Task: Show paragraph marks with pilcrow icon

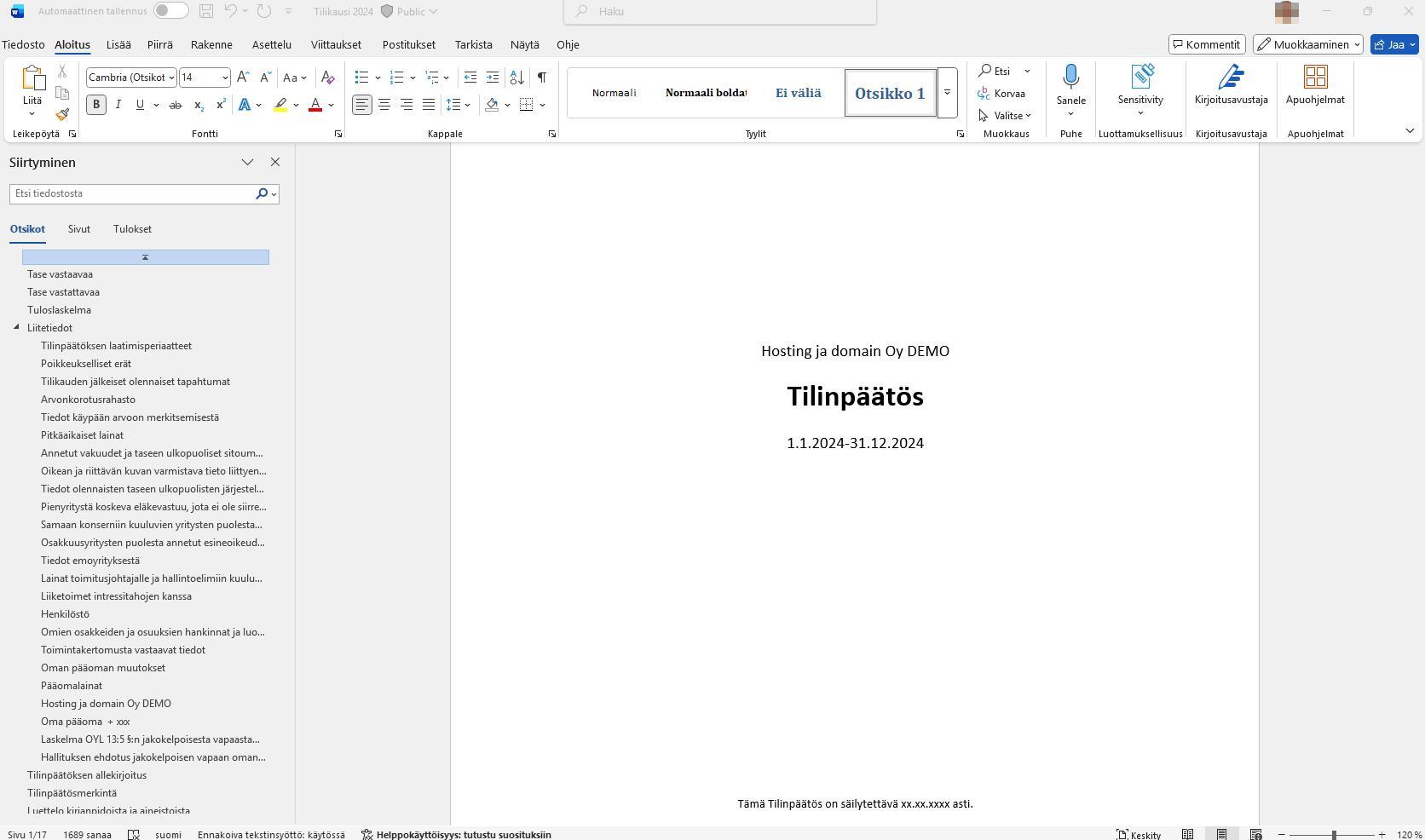Action: tap(541, 78)
